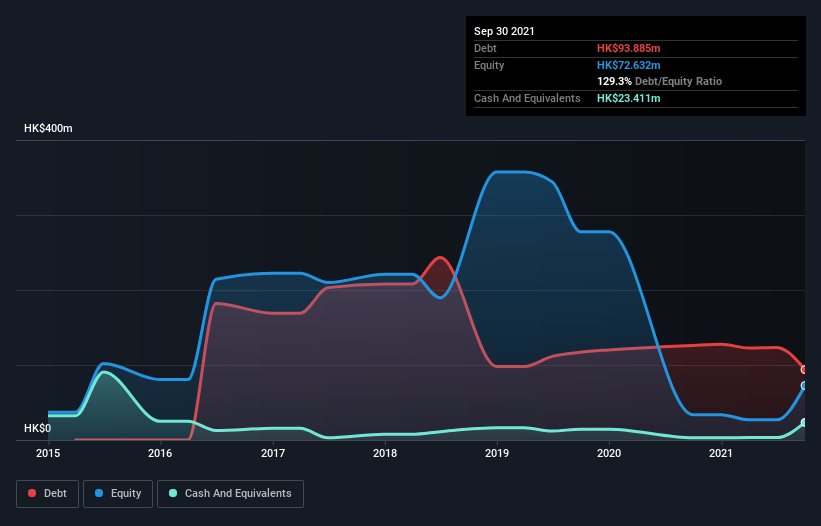Click the 2019 x-axis label
The height and width of the screenshot is (526, 821).
point(497,453)
